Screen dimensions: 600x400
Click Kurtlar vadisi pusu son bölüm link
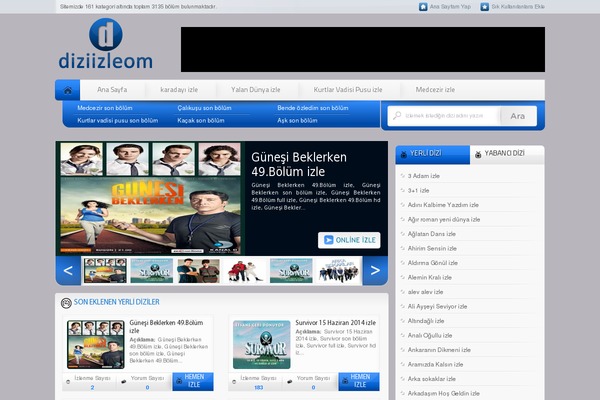[117, 120]
